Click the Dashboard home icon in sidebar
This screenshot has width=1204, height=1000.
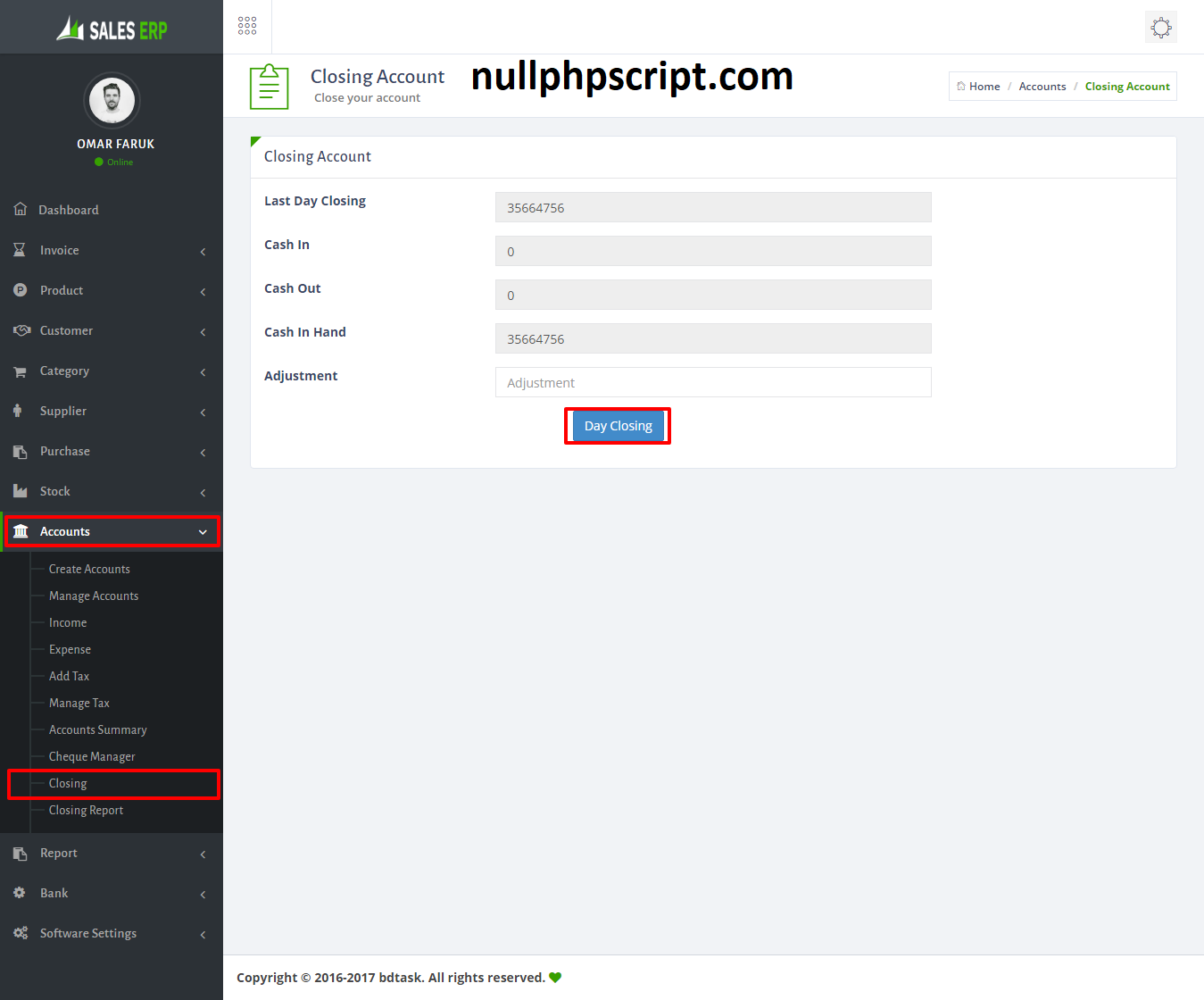pos(21,209)
